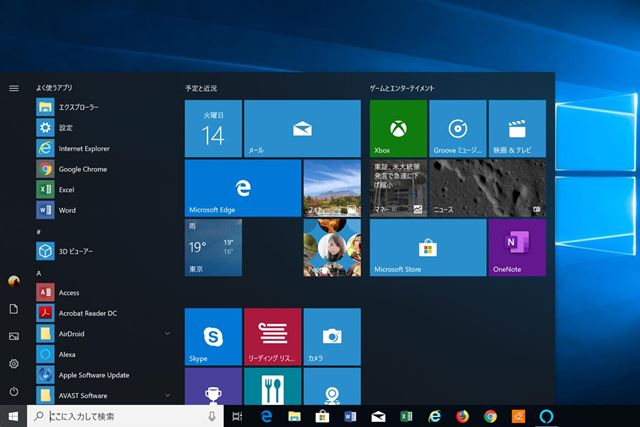Click the microphone icon in search box

[x=212, y=416]
